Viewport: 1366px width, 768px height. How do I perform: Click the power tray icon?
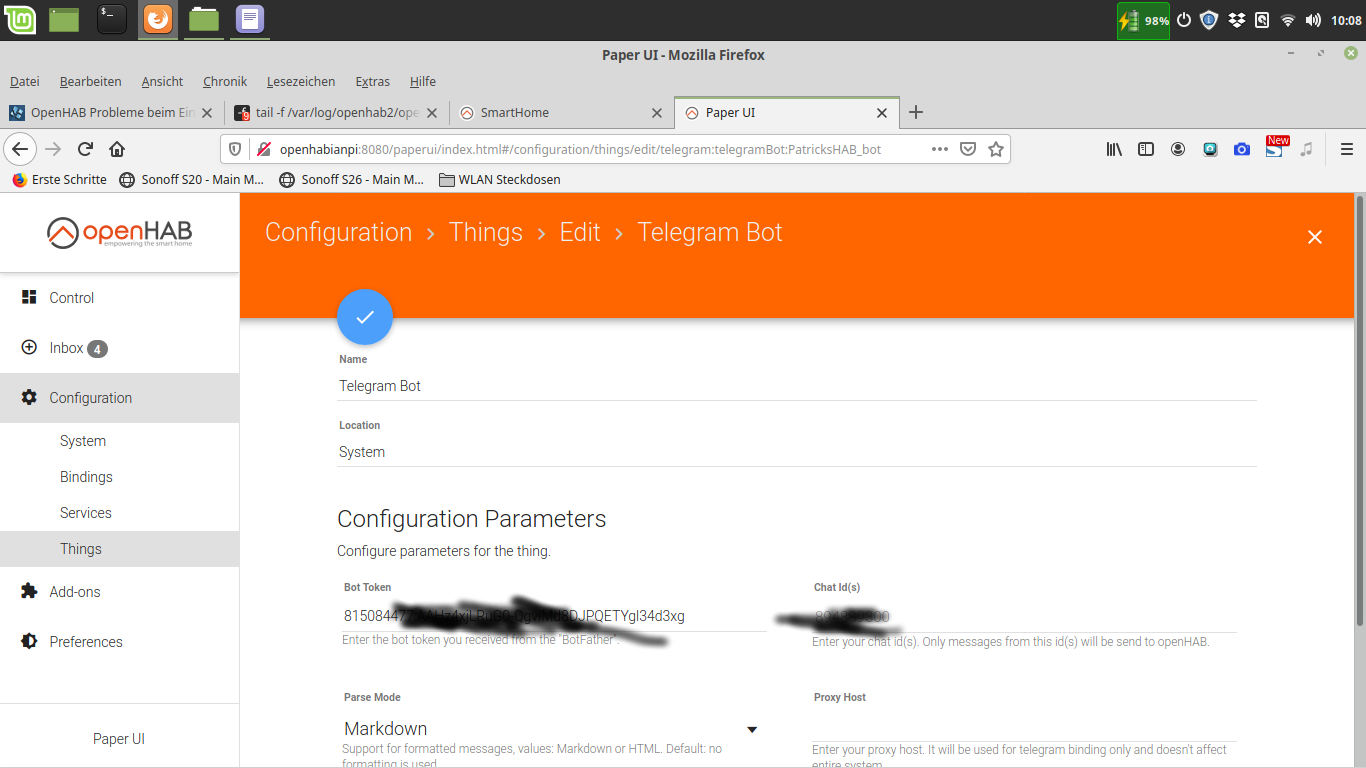point(1184,20)
